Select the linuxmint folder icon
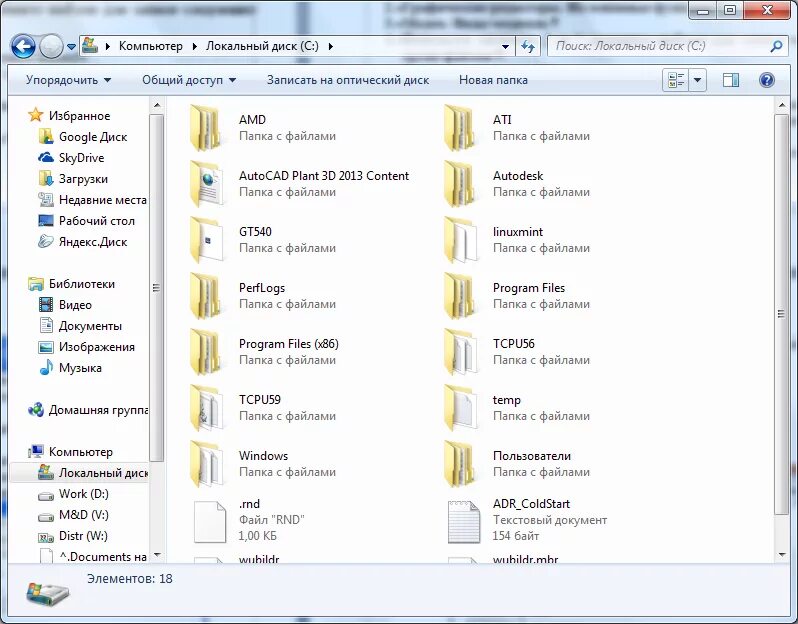This screenshot has width=798, height=624. coord(461,240)
